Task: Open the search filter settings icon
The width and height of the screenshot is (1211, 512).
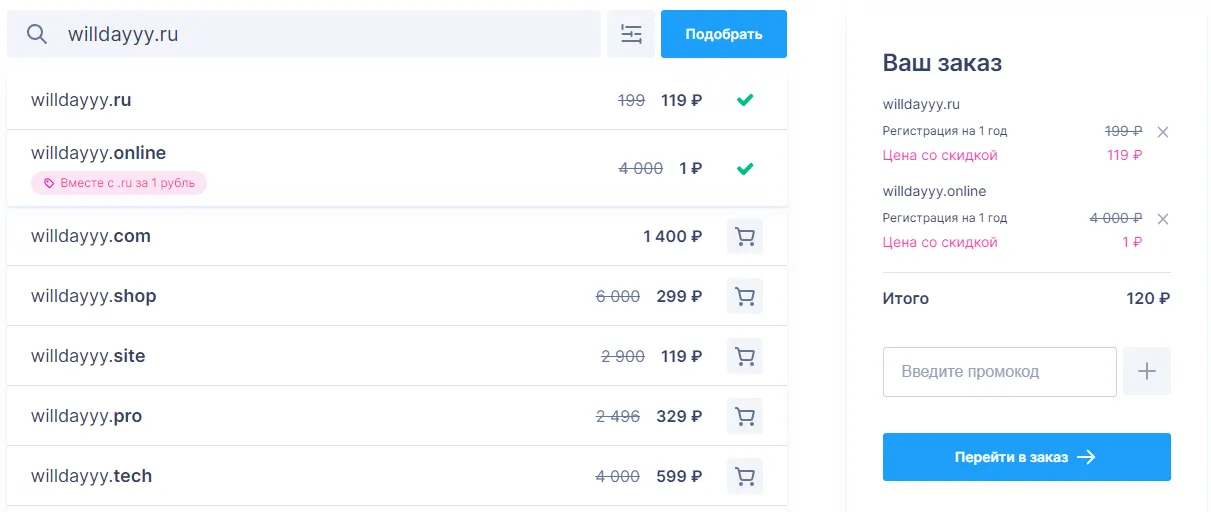Action: click(x=631, y=34)
